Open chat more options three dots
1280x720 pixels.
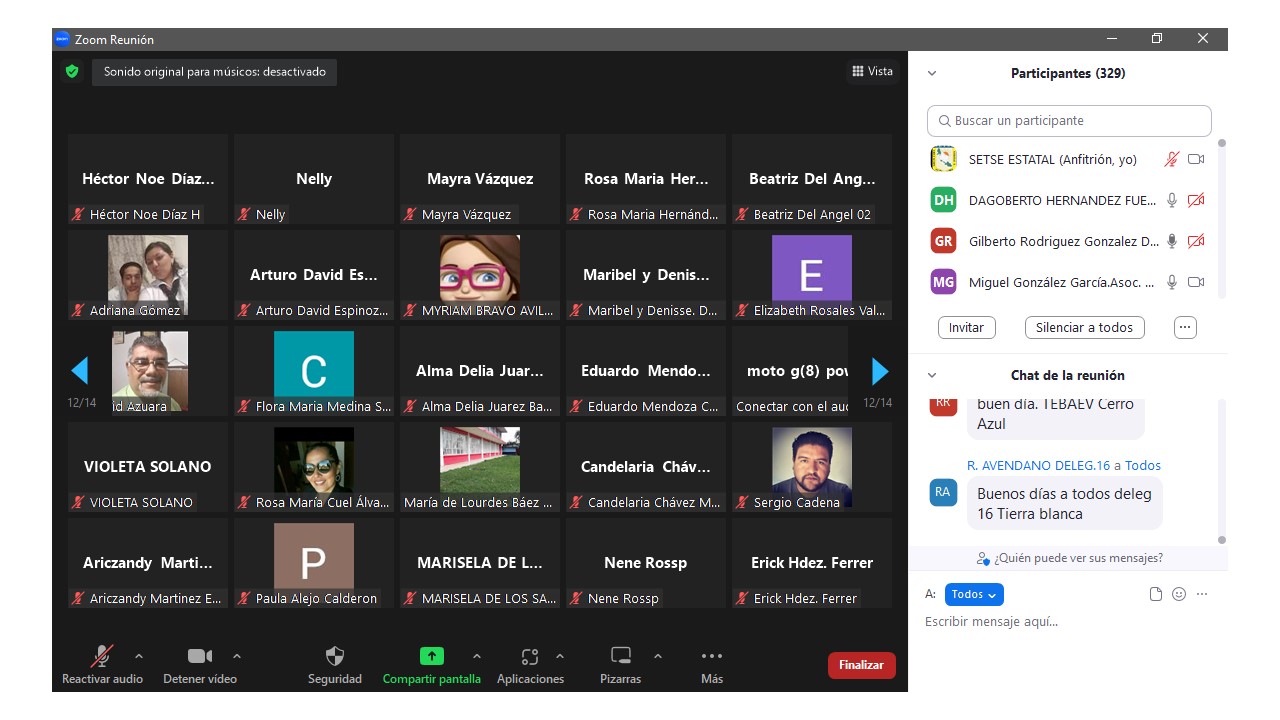tap(1202, 594)
